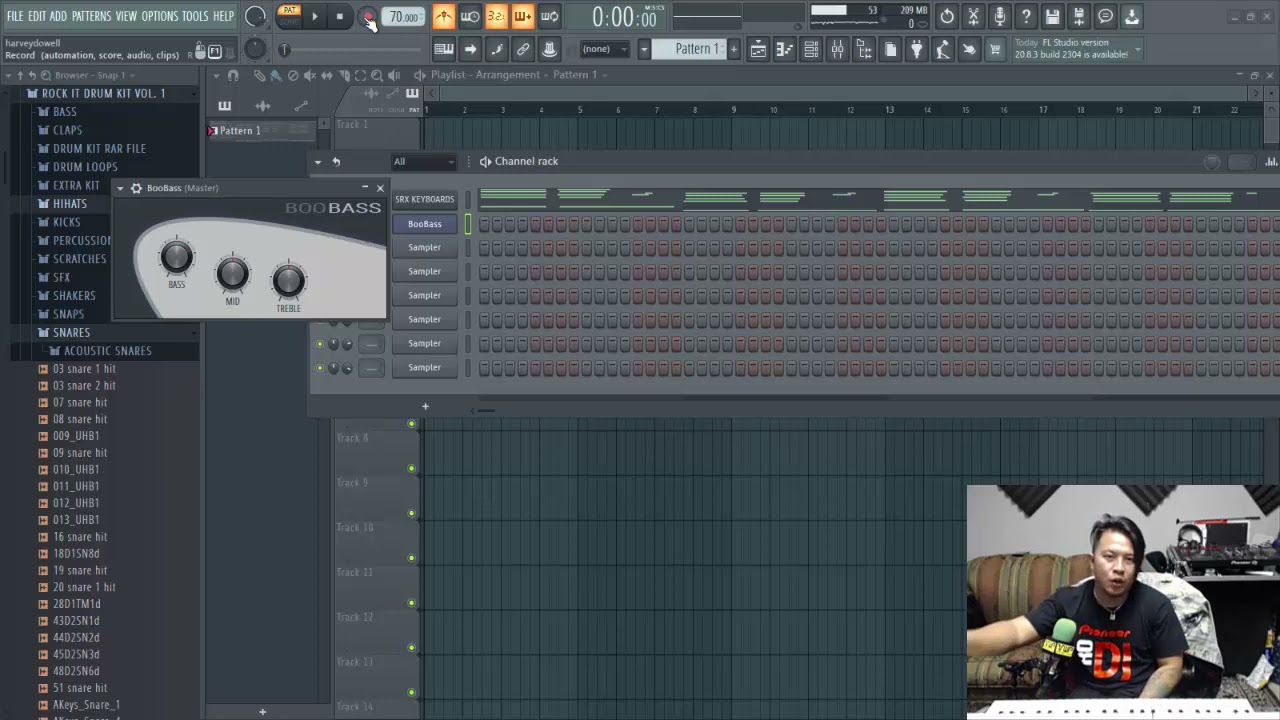Select the Delete tool in Playlist toolbar

(293, 75)
